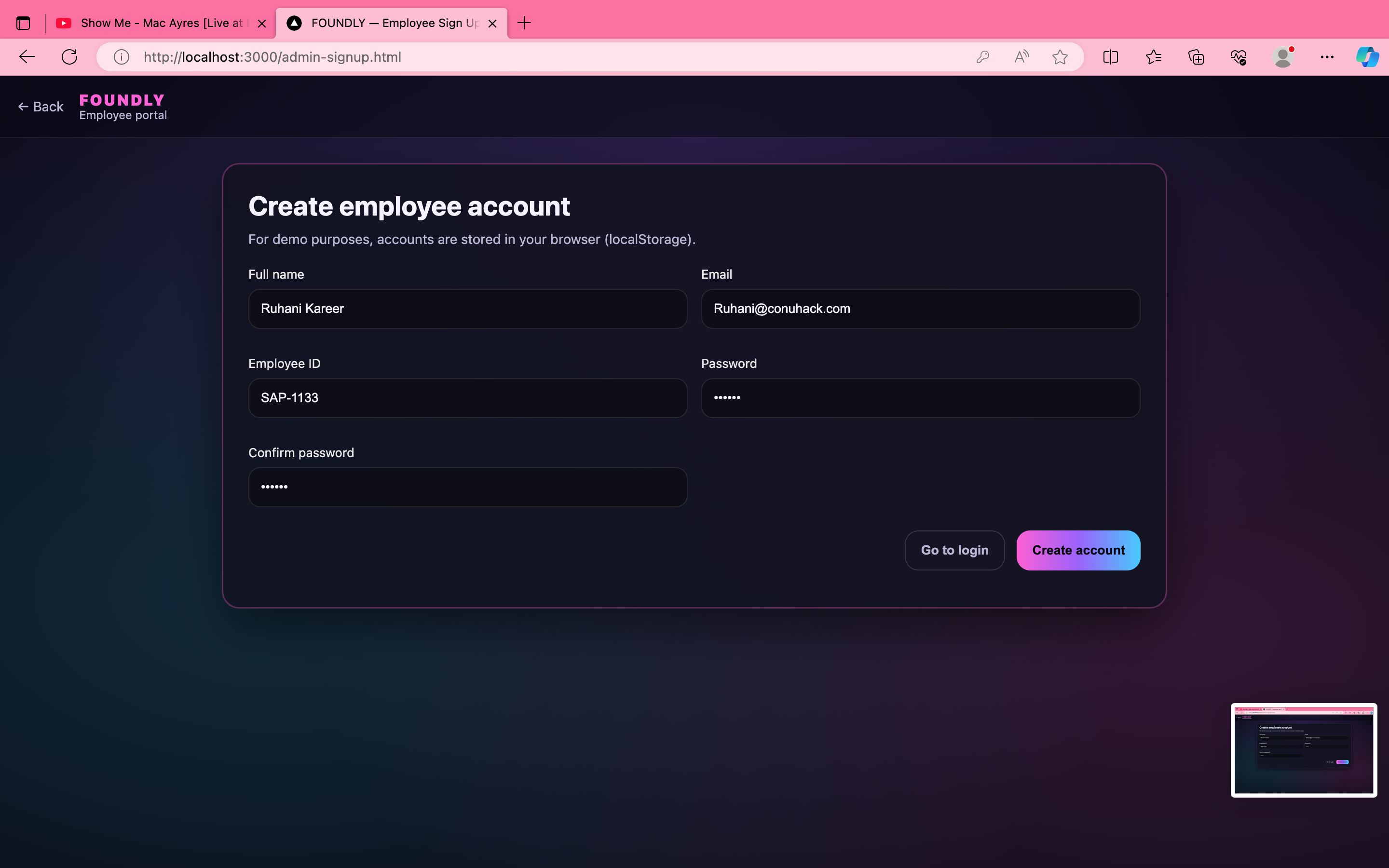Screen dimensions: 1389x868
Task: Open the Copilot sidebar icon
Action: click(1367, 57)
